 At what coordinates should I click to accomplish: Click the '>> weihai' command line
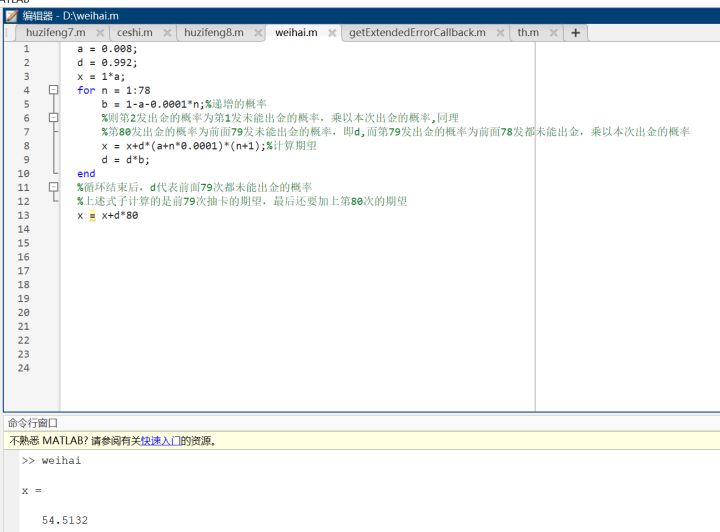click(x=51, y=460)
